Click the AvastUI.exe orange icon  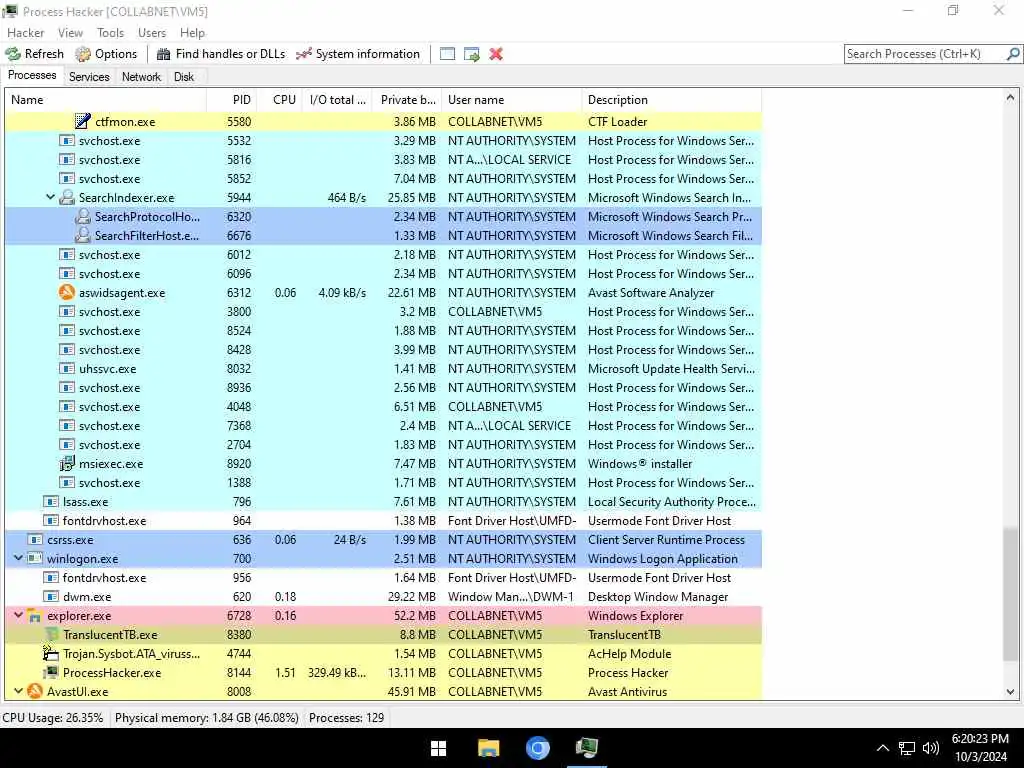35,692
